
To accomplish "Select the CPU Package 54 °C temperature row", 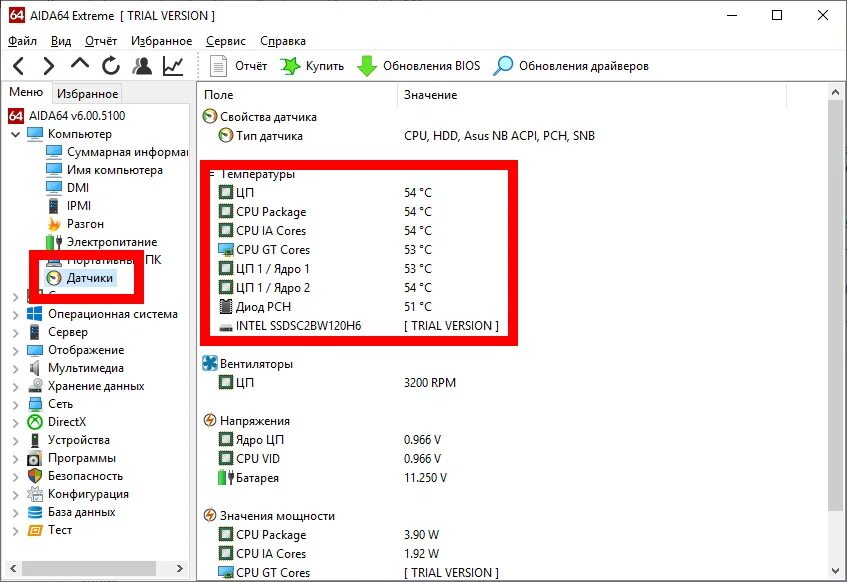I will 325,212.
